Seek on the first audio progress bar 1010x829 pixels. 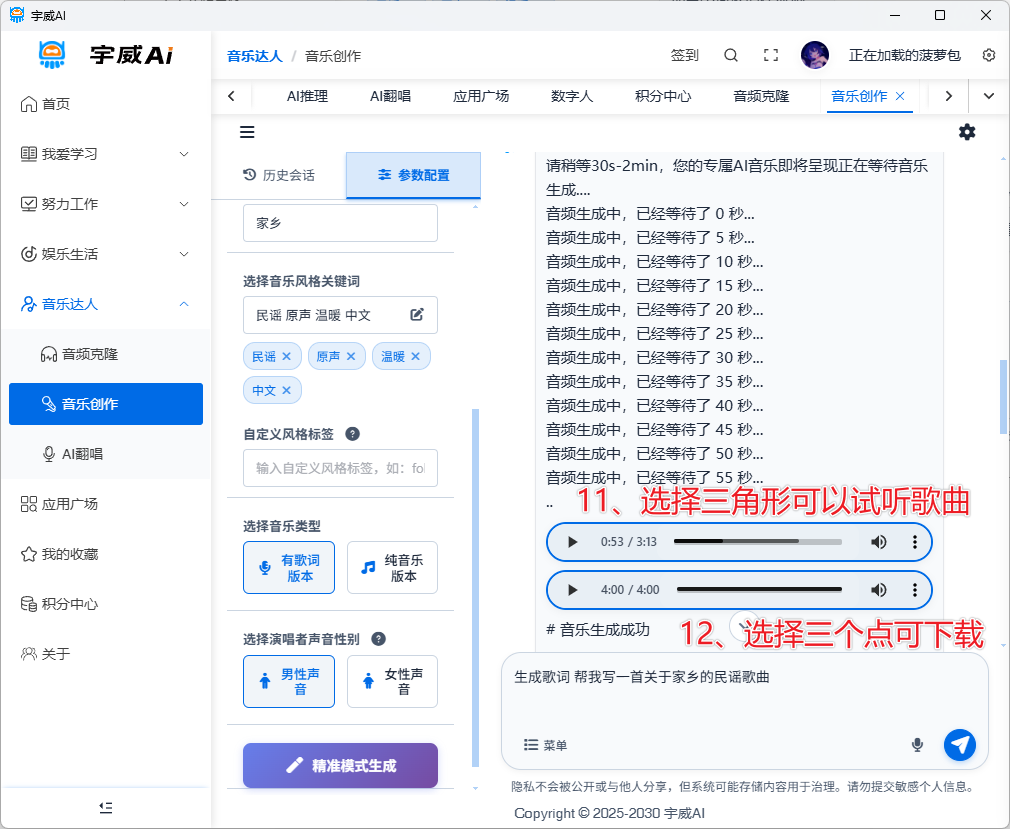(757, 542)
